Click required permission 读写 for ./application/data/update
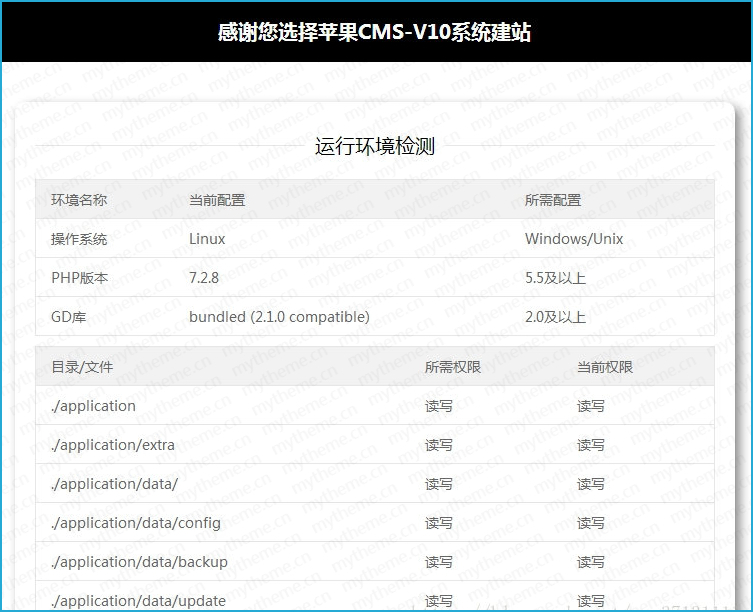 [438, 600]
